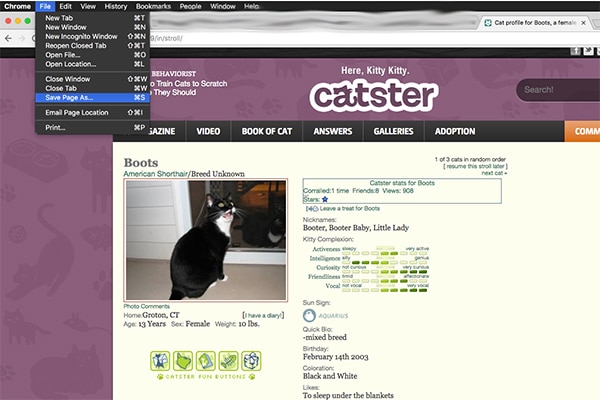Image resolution: width=600 pixels, height=400 pixels.
Task: Click the Catster logo
Action: pyautogui.click(x=374, y=96)
